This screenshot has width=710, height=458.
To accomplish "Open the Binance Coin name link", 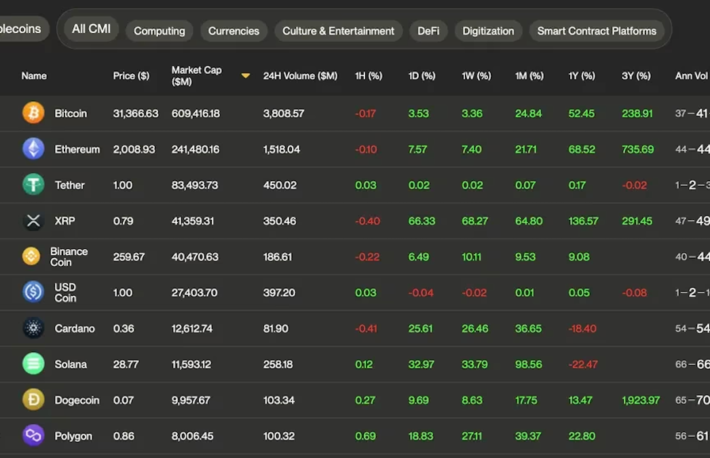I will point(69,256).
